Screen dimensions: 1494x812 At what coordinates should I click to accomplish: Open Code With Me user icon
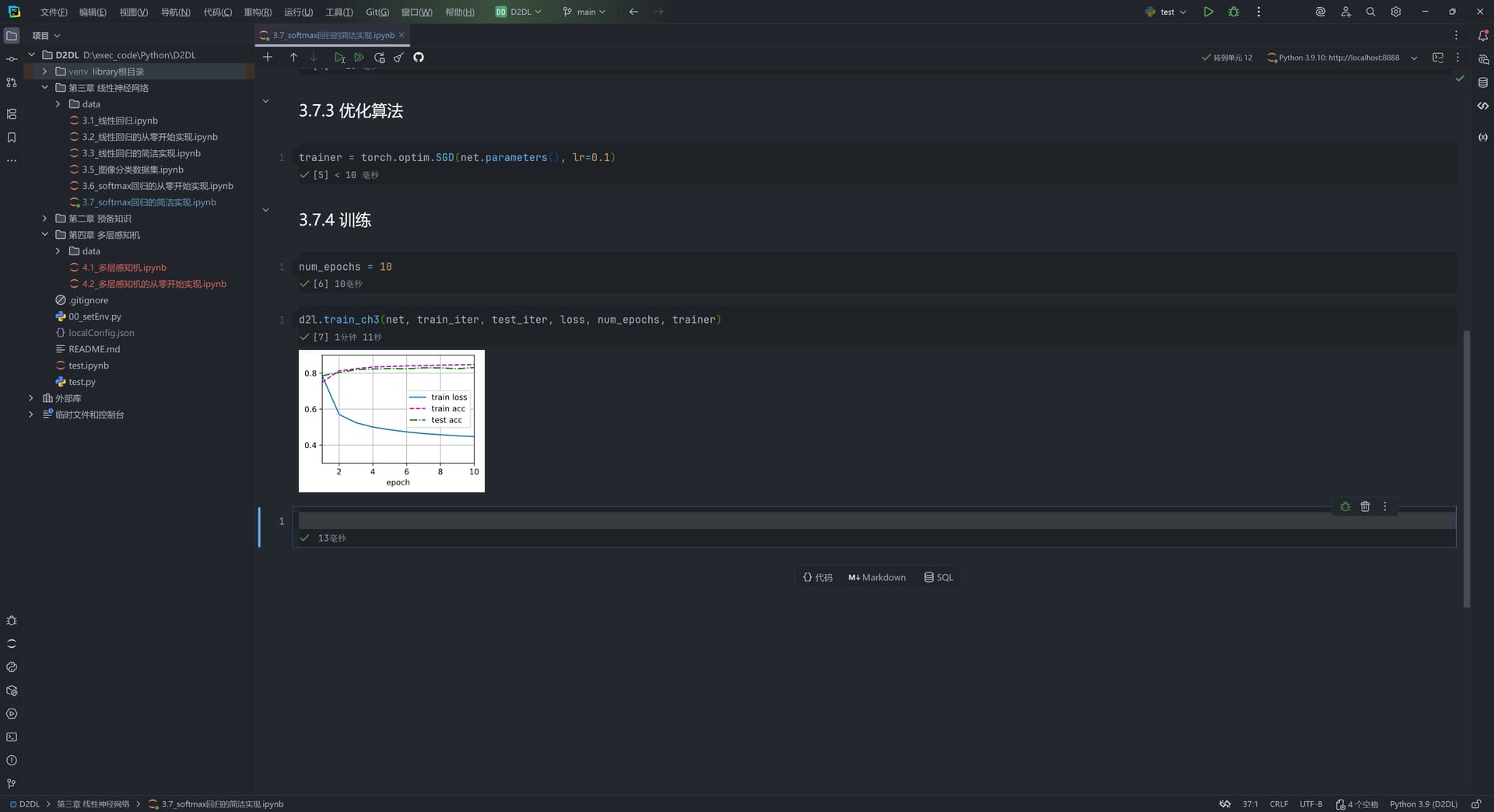(1345, 12)
